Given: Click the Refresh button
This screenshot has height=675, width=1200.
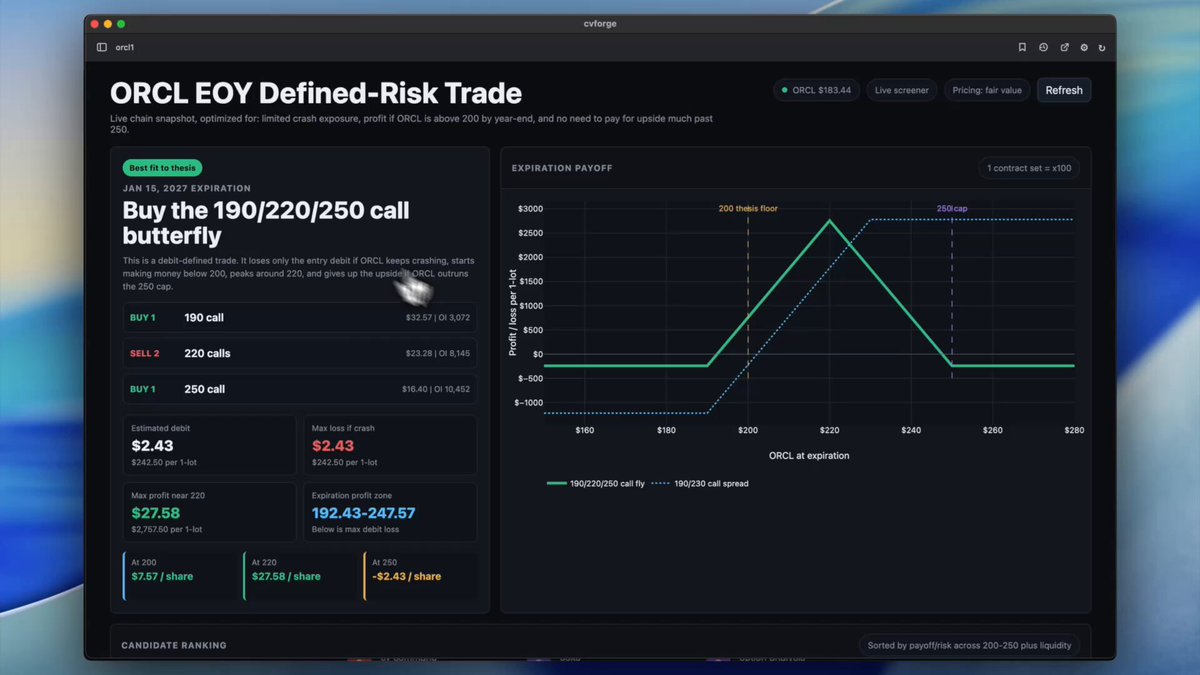Looking at the screenshot, I should [x=1064, y=90].
